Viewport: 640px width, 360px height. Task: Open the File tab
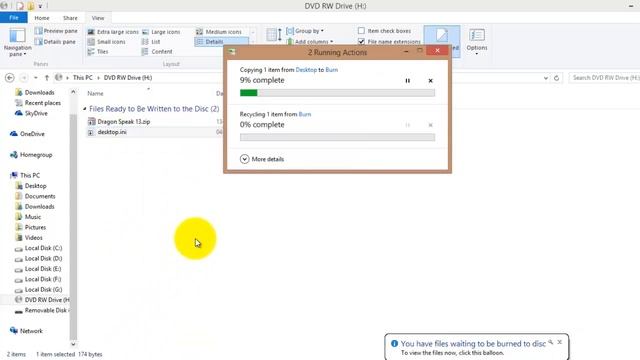[13, 18]
